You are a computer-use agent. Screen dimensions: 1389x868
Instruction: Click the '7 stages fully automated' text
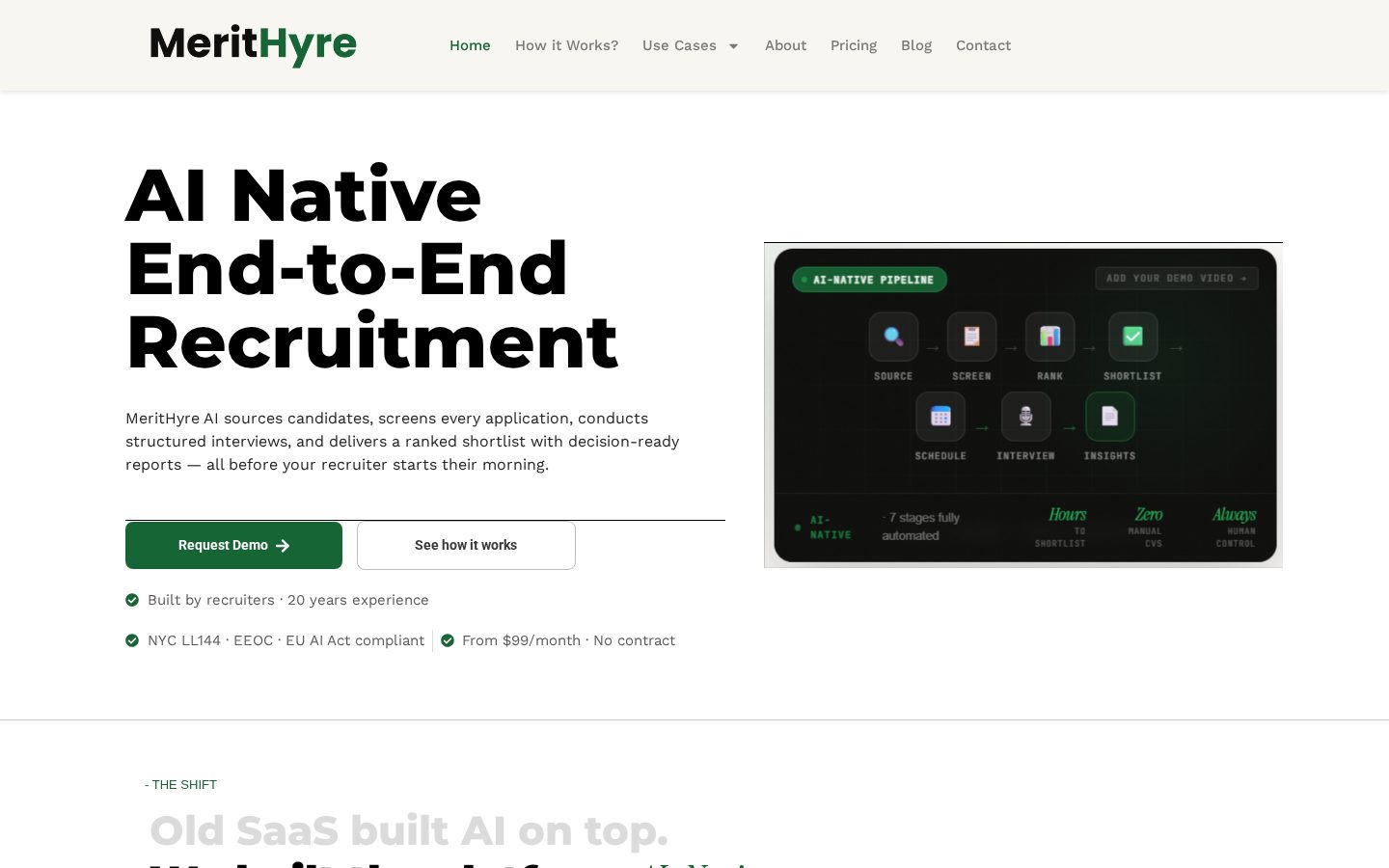(920, 527)
